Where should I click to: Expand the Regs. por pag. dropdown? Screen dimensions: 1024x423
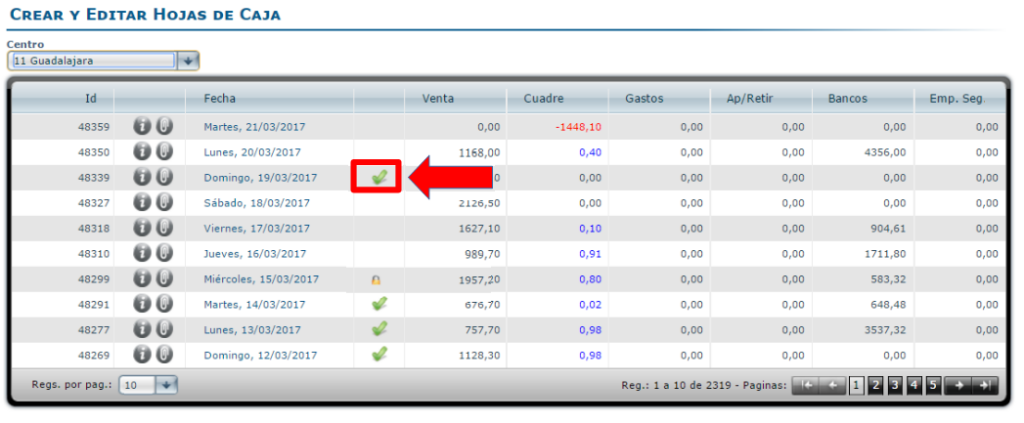(x=166, y=385)
